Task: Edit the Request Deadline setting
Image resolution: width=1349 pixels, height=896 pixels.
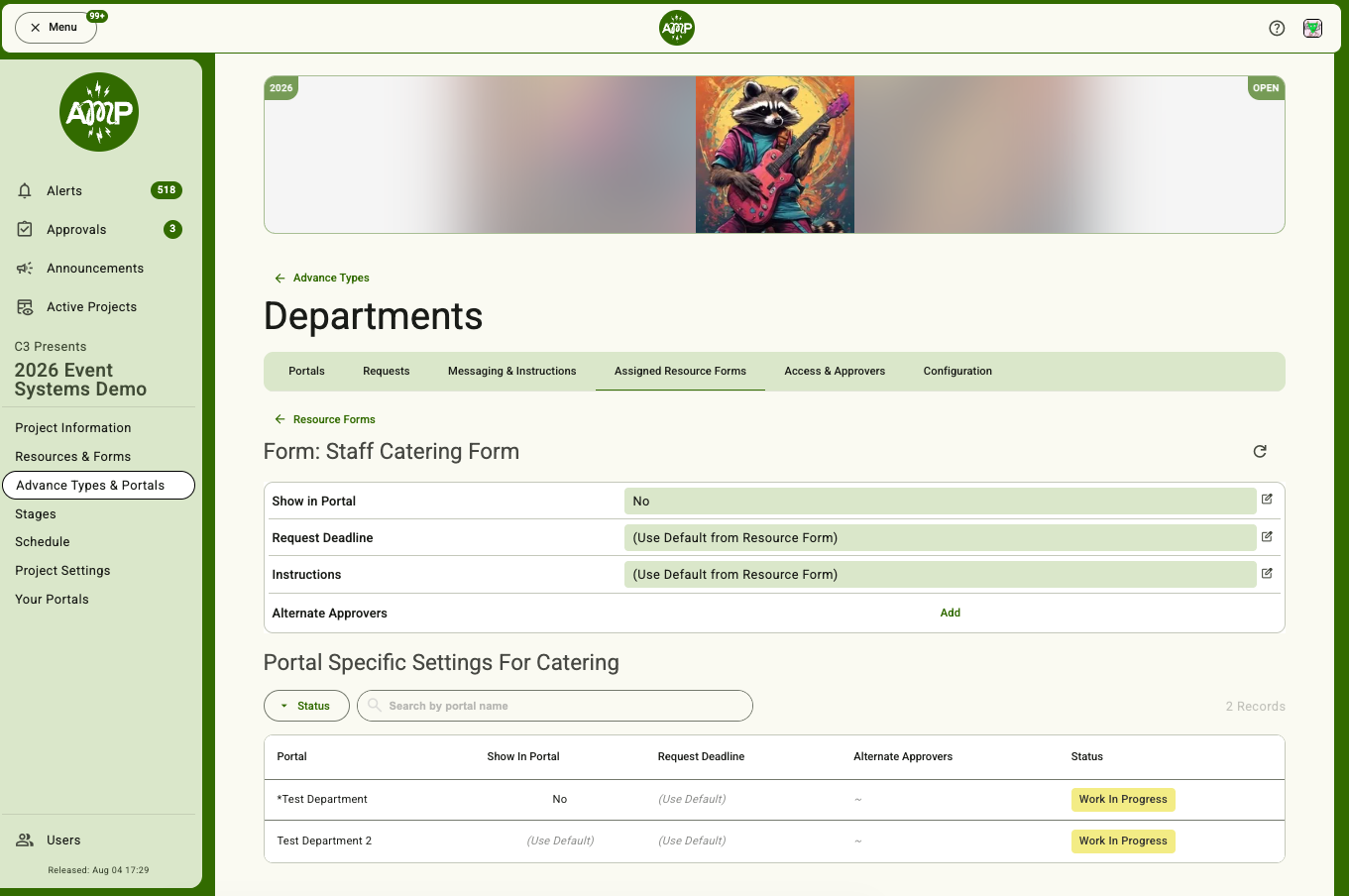Action: point(1267,536)
